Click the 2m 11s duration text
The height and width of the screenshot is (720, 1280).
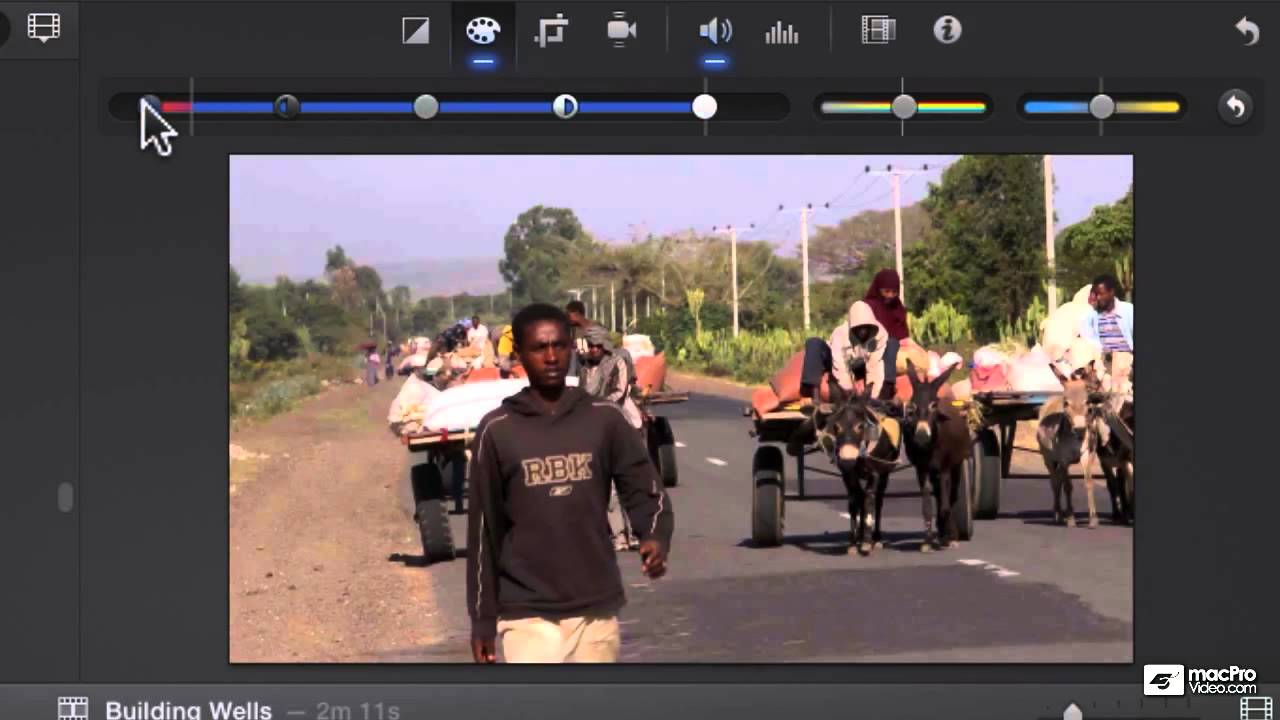358,711
